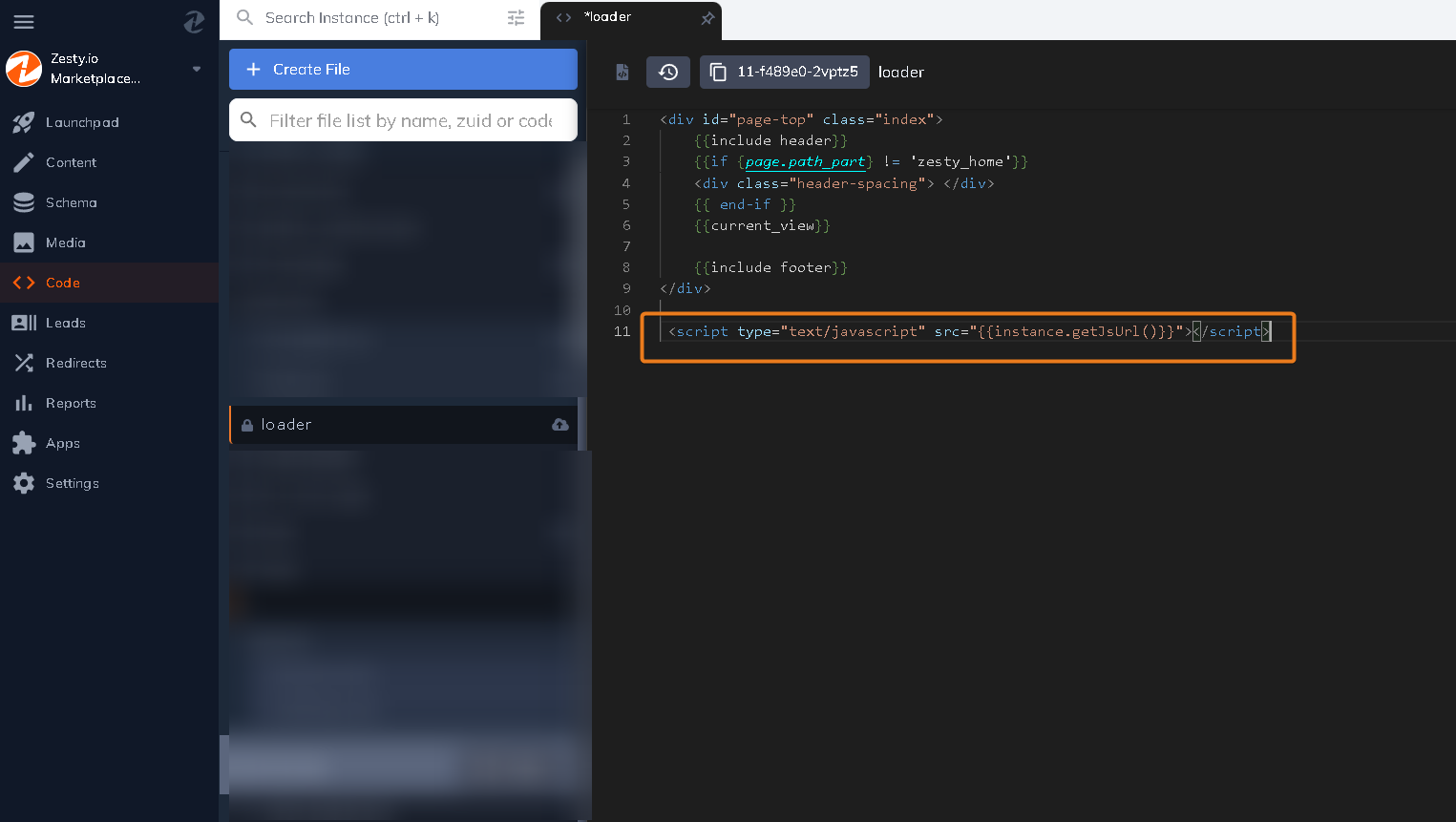Viewport: 1456px width, 822px height.
Task: Open advanced search filter sliders icon
Action: (517, 18)
